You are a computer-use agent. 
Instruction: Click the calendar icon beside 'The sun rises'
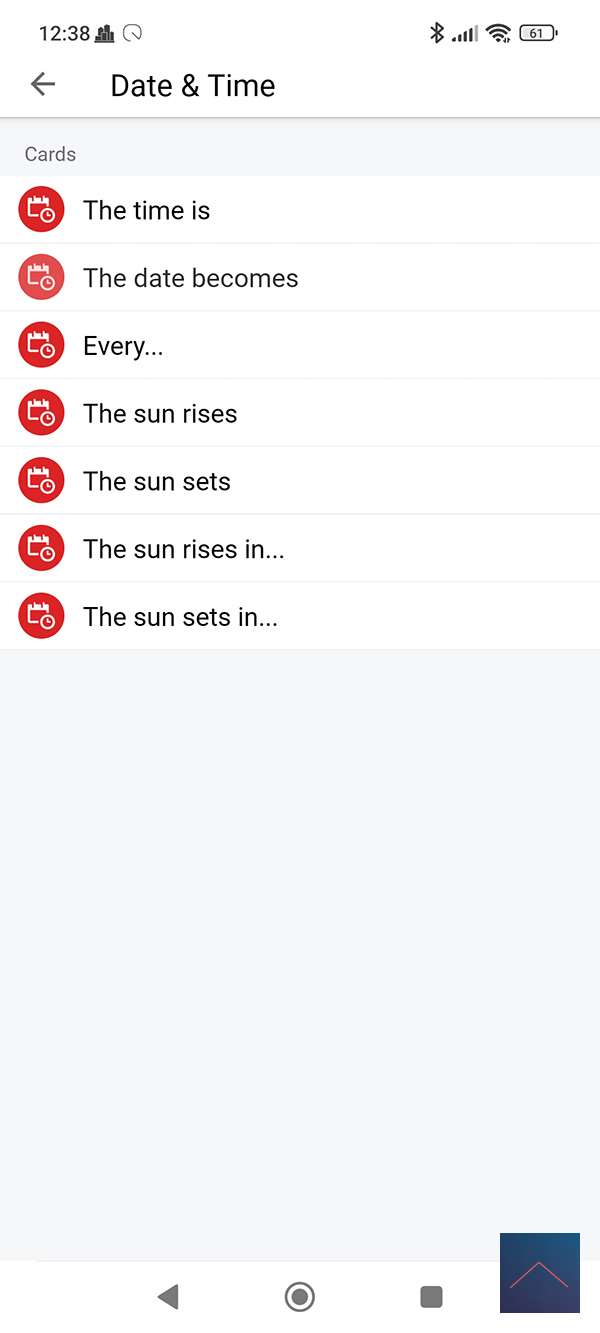(41, 413)
